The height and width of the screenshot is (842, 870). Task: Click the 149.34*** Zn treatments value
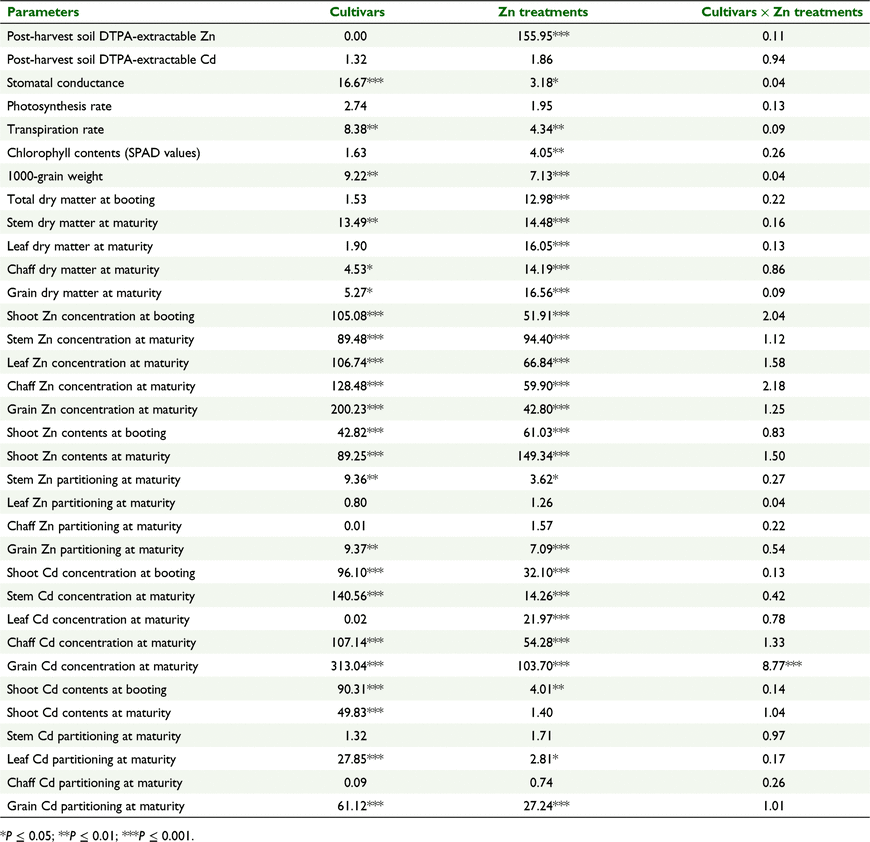tap(543, 455)
